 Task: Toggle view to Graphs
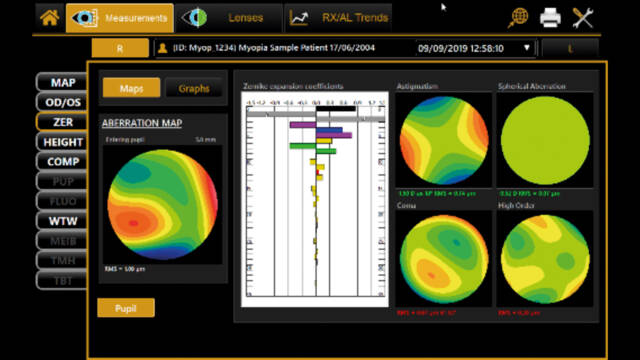click(x=194, y=88)
